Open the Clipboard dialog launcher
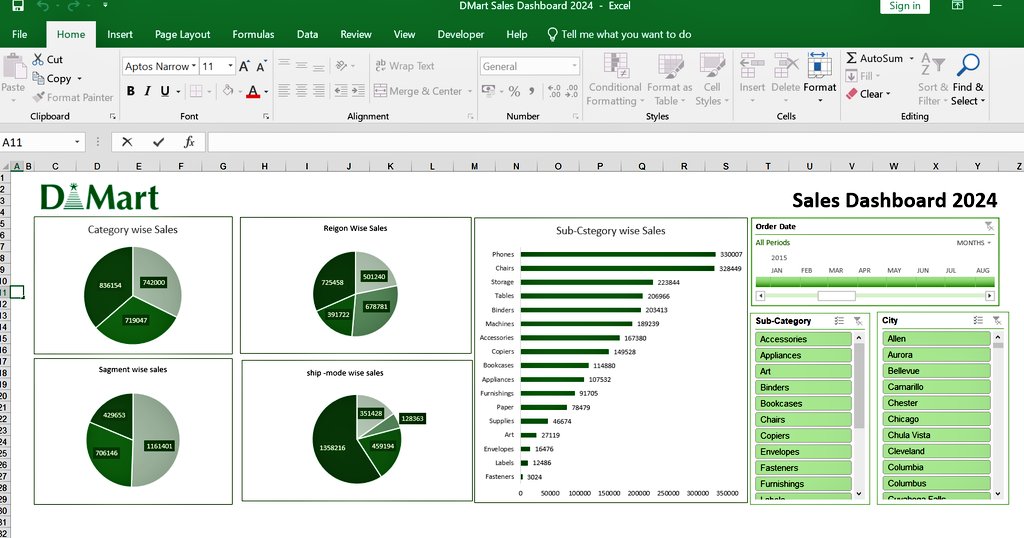The width and height of the screenshot is (1024, 538). [x=112, y=116]
